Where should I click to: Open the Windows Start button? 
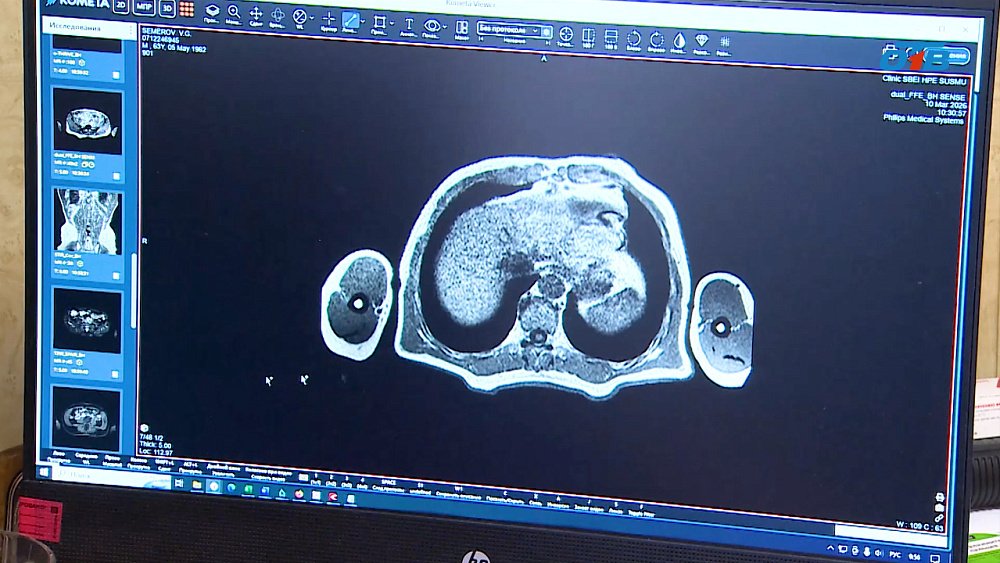click(x=44, y=471)
